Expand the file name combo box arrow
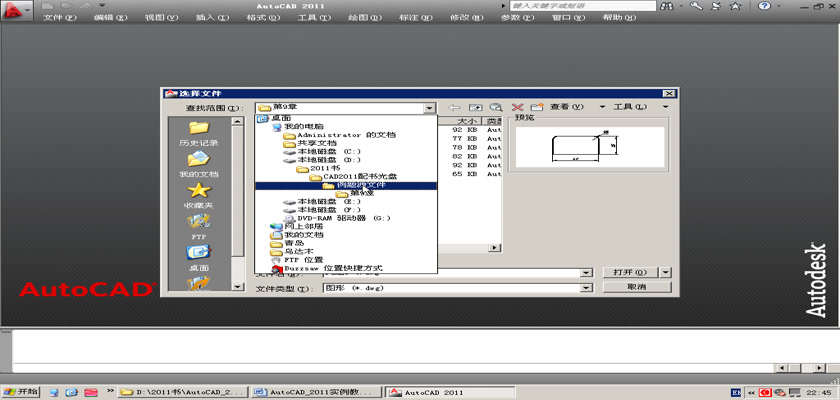Screen dimensions: 840x400 pyautogui.click(x=586, y=273)
